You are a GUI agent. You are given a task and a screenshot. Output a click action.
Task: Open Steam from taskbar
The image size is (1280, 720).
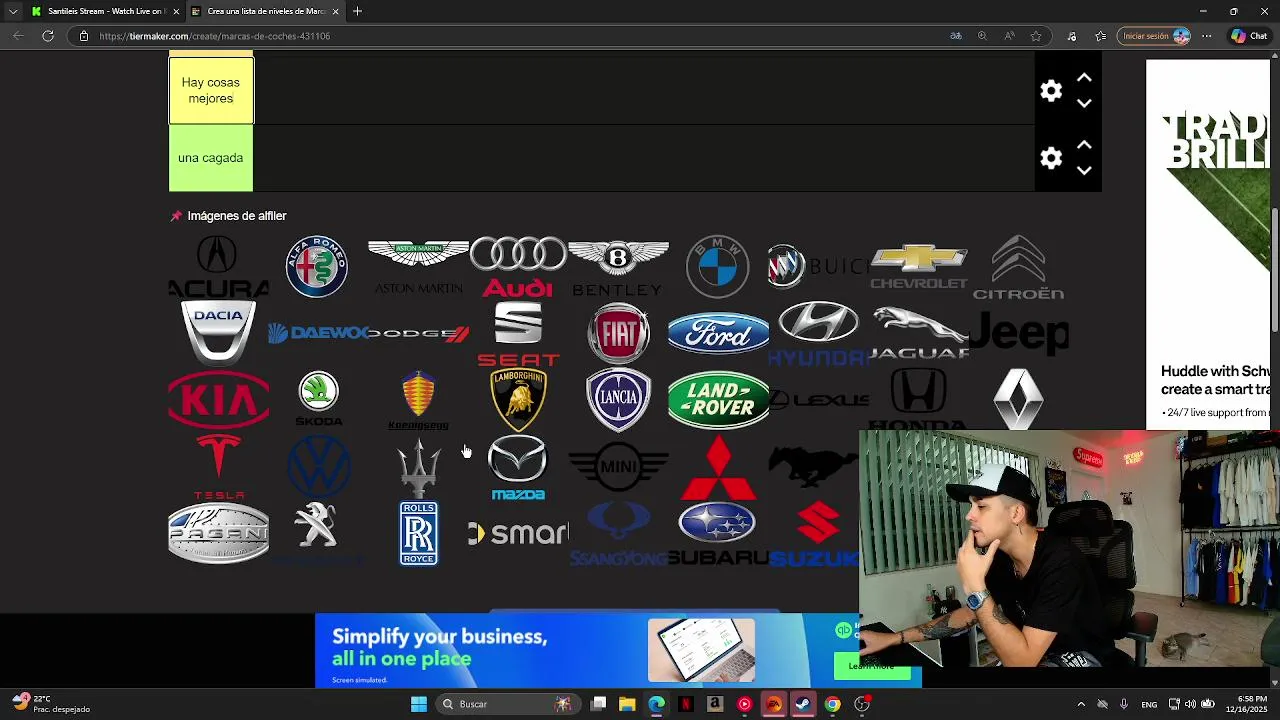(x=803, y=704)
